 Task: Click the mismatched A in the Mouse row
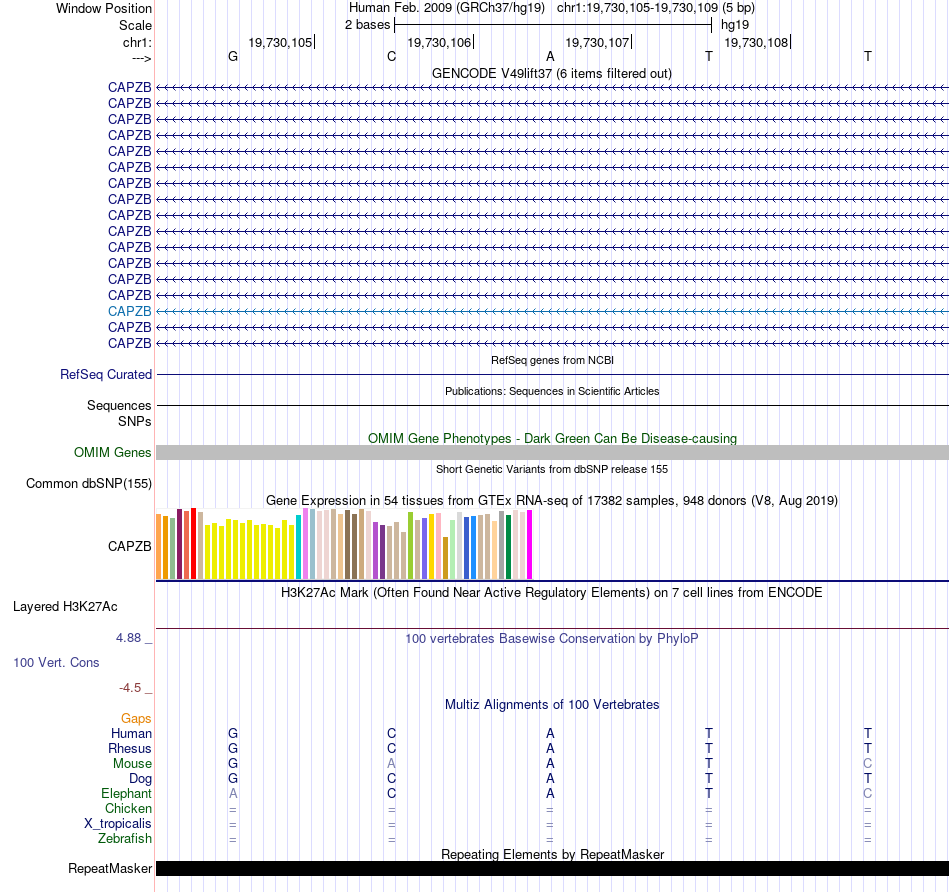[391, 764]
